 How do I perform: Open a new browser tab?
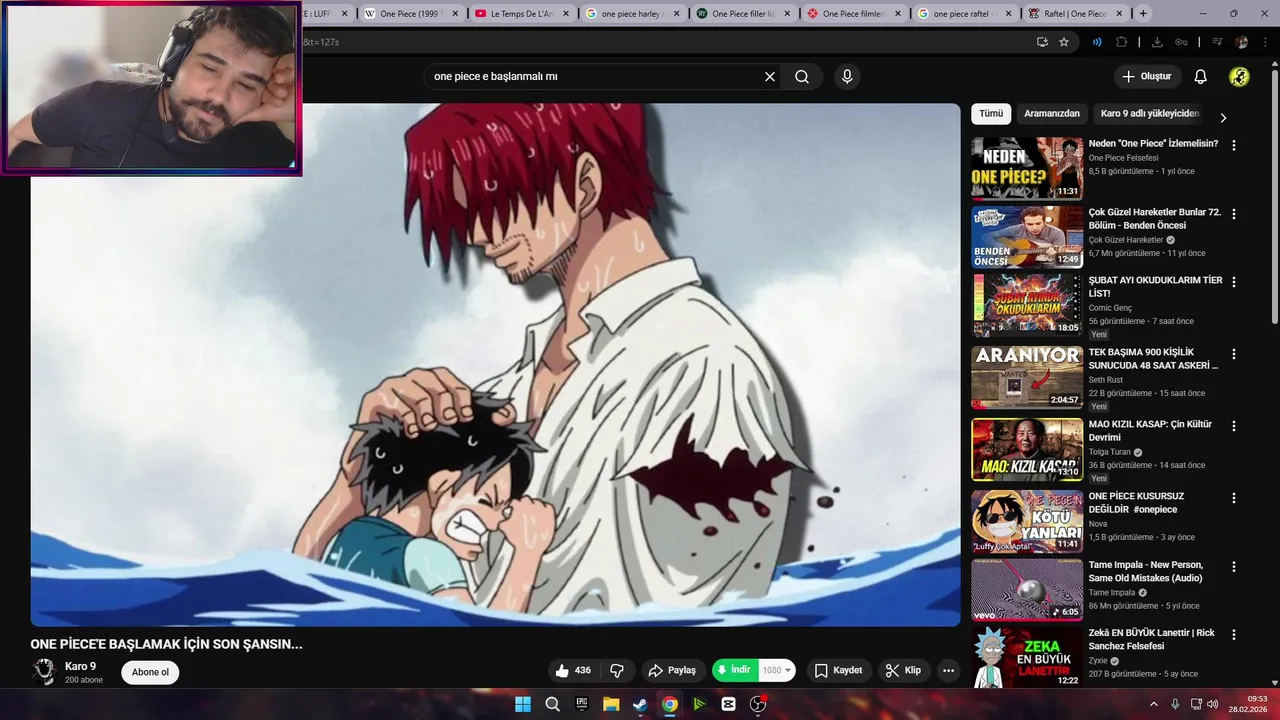click(1143, 14)
